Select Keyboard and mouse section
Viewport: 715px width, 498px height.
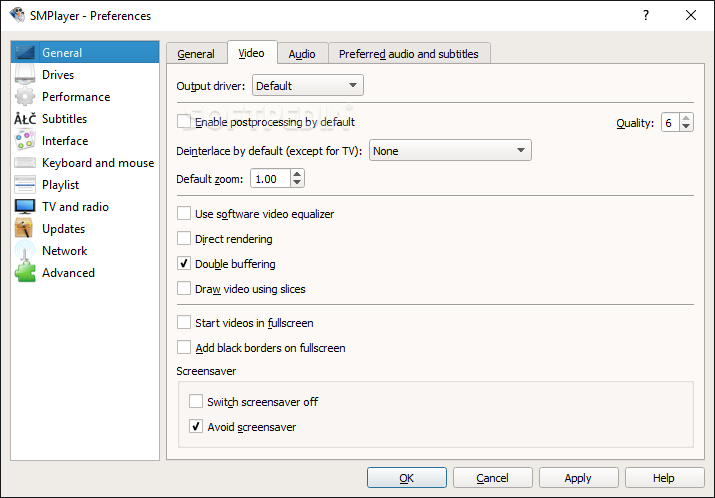coord(85,162)
